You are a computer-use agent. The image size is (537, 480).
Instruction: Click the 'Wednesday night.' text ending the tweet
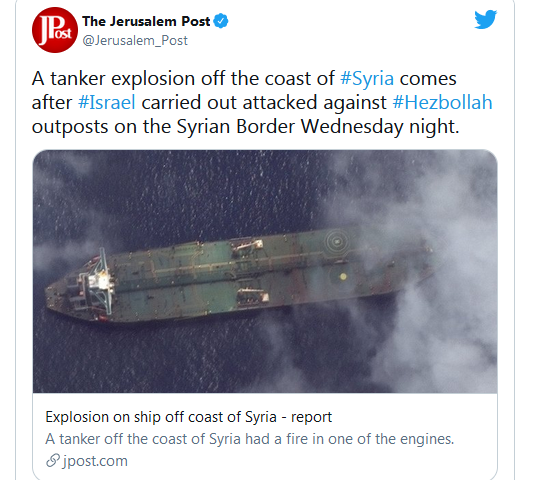(x=380, y=127)
